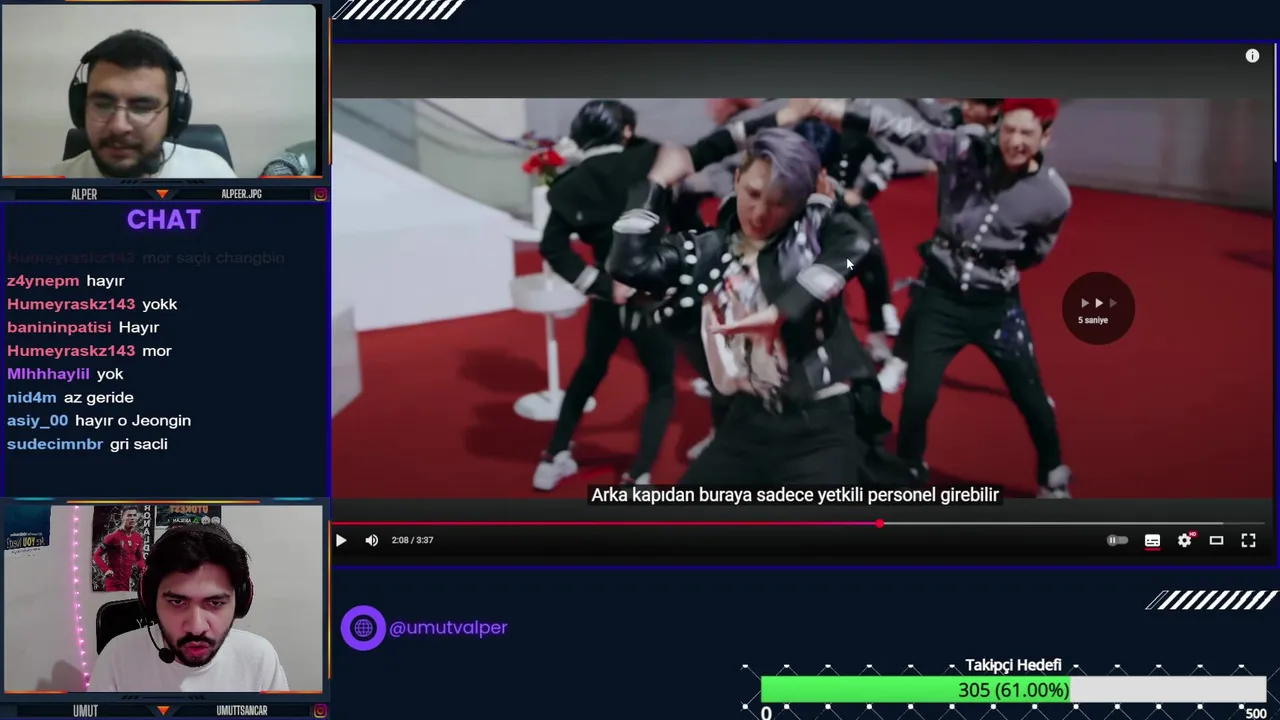Click the globe icon next to @umutvalper
The image size is (1280, 720).
(363, 628)
